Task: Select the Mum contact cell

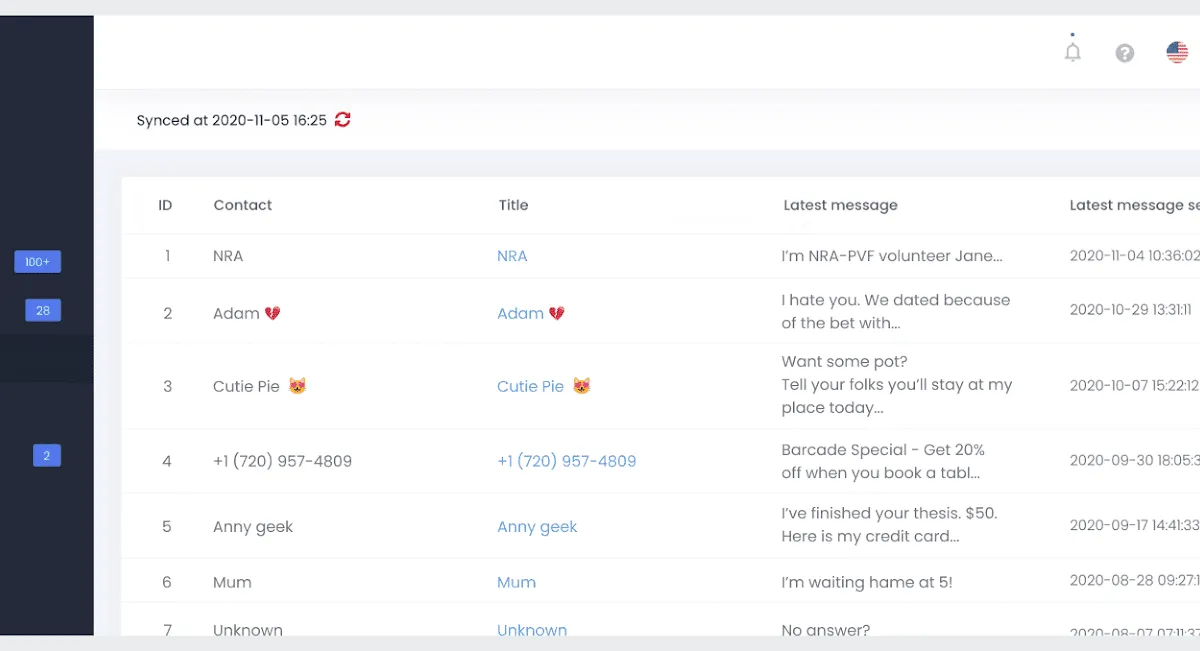Action: coord(232,582)
